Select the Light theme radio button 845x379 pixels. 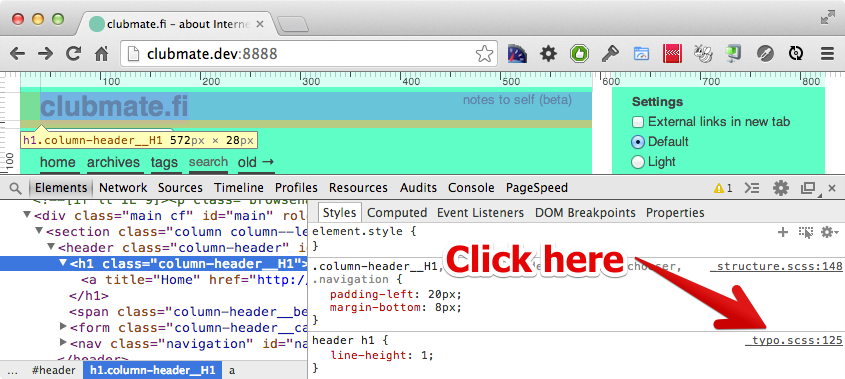638,162
